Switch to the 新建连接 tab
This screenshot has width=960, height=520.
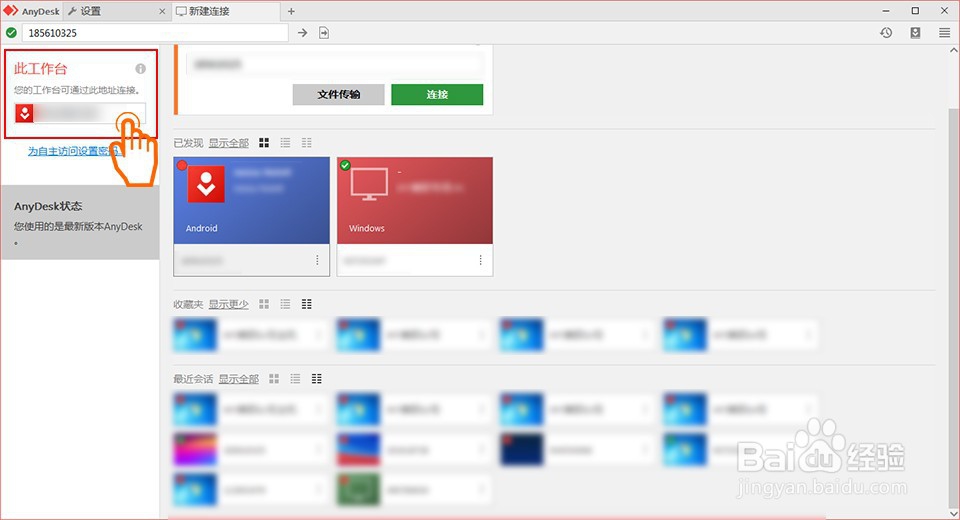click(x=225, y=11)
